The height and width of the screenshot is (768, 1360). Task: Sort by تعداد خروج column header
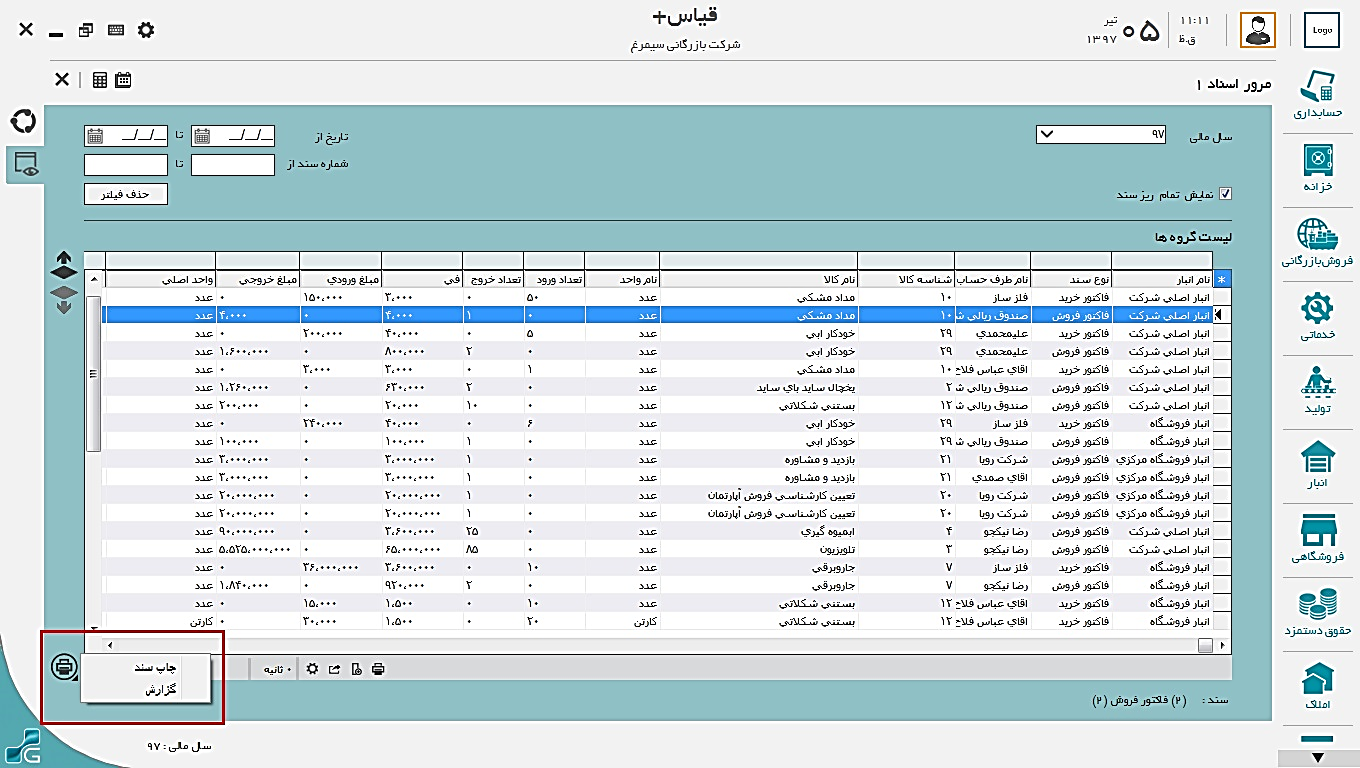[493, 279]
